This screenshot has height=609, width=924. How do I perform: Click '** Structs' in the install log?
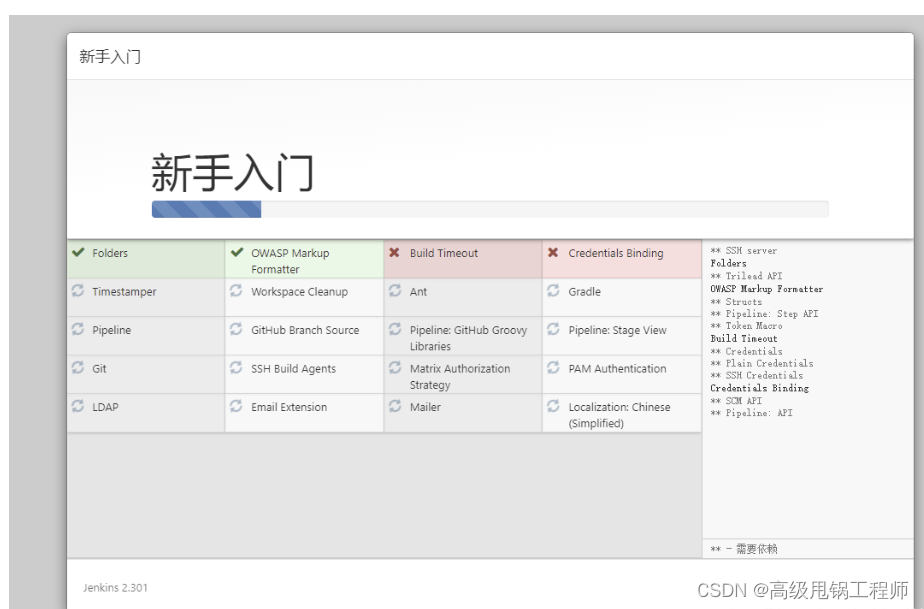[x=736, y=301]
